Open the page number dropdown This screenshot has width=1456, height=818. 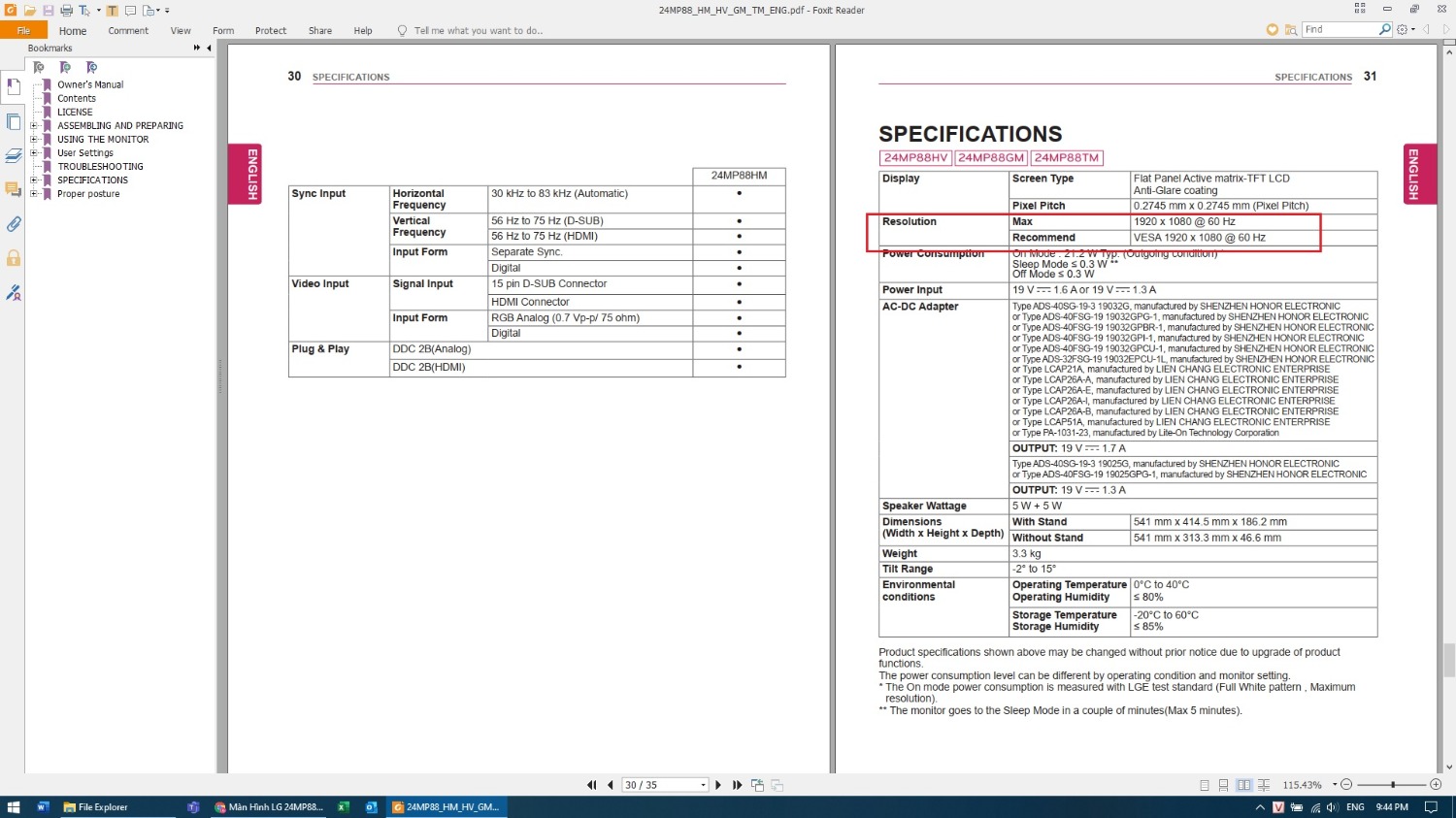click(x=703, y=785)
